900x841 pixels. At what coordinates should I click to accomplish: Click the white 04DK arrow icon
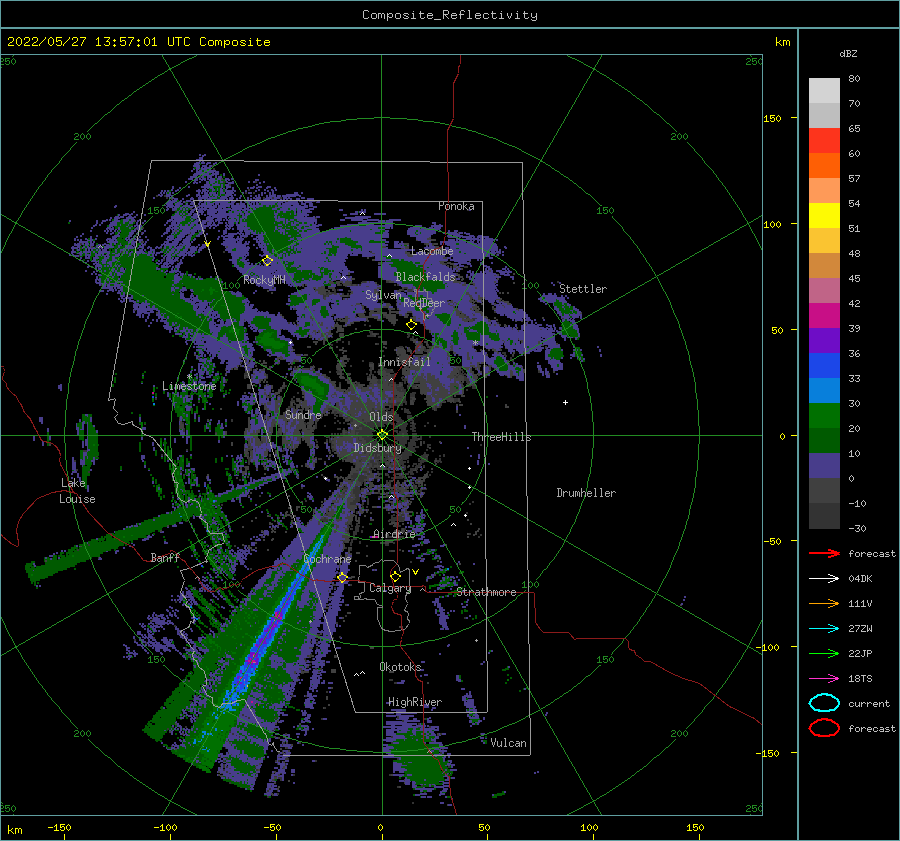click(824, 579)
